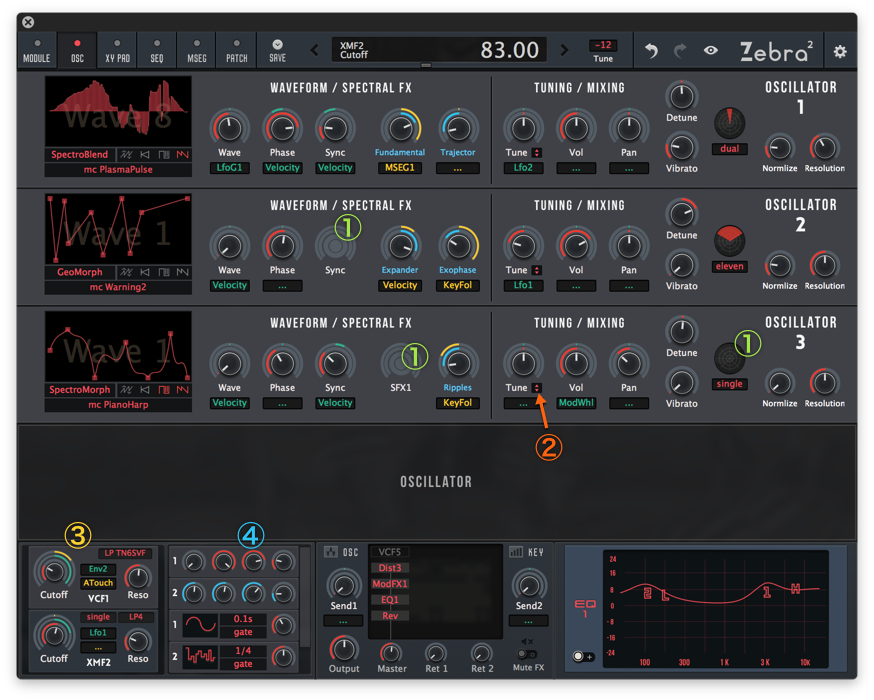Viewport: 874px width, 700px height.
Task: Click the dual voice mode icon in Oscillator 1
Action: 729,123
